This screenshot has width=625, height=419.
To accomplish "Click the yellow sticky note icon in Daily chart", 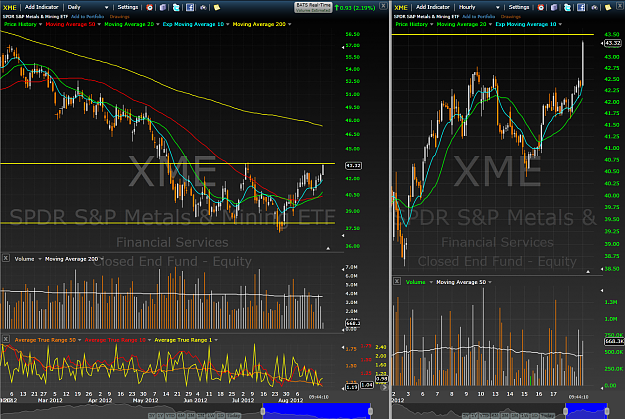I will [217, 7].
